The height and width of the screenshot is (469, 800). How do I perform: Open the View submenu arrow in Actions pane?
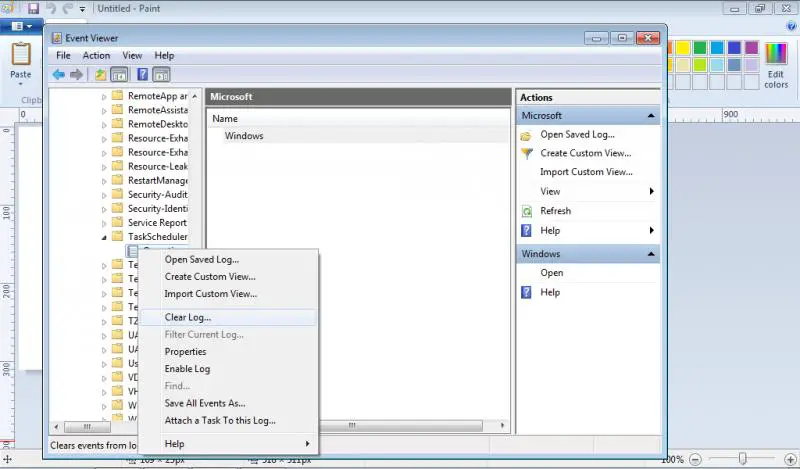(652, 191)
